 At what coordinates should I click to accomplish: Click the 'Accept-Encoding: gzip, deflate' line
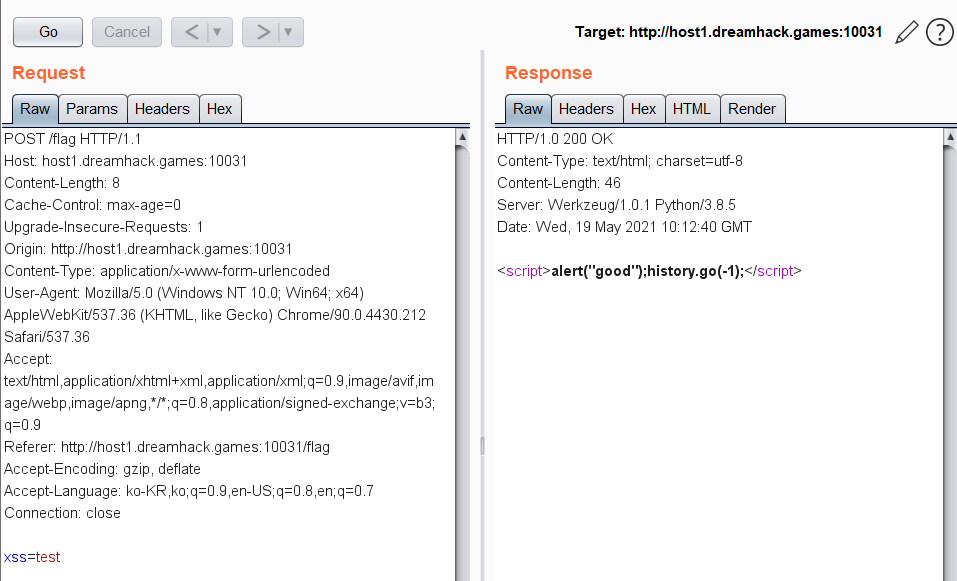pyautogui.click(x=102, y=469)
